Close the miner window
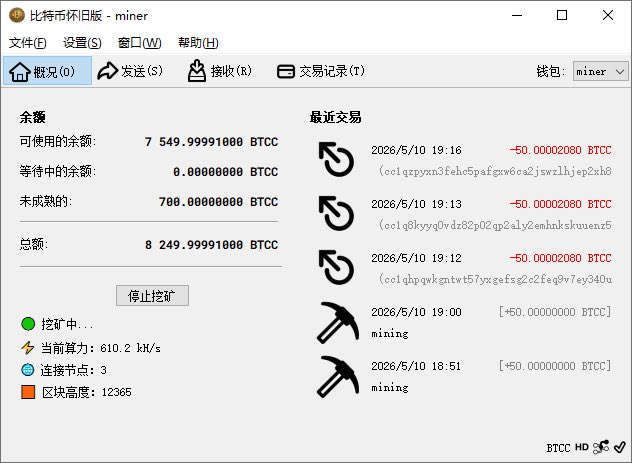Viewport: 632px width, 463px height. (608, 15)
